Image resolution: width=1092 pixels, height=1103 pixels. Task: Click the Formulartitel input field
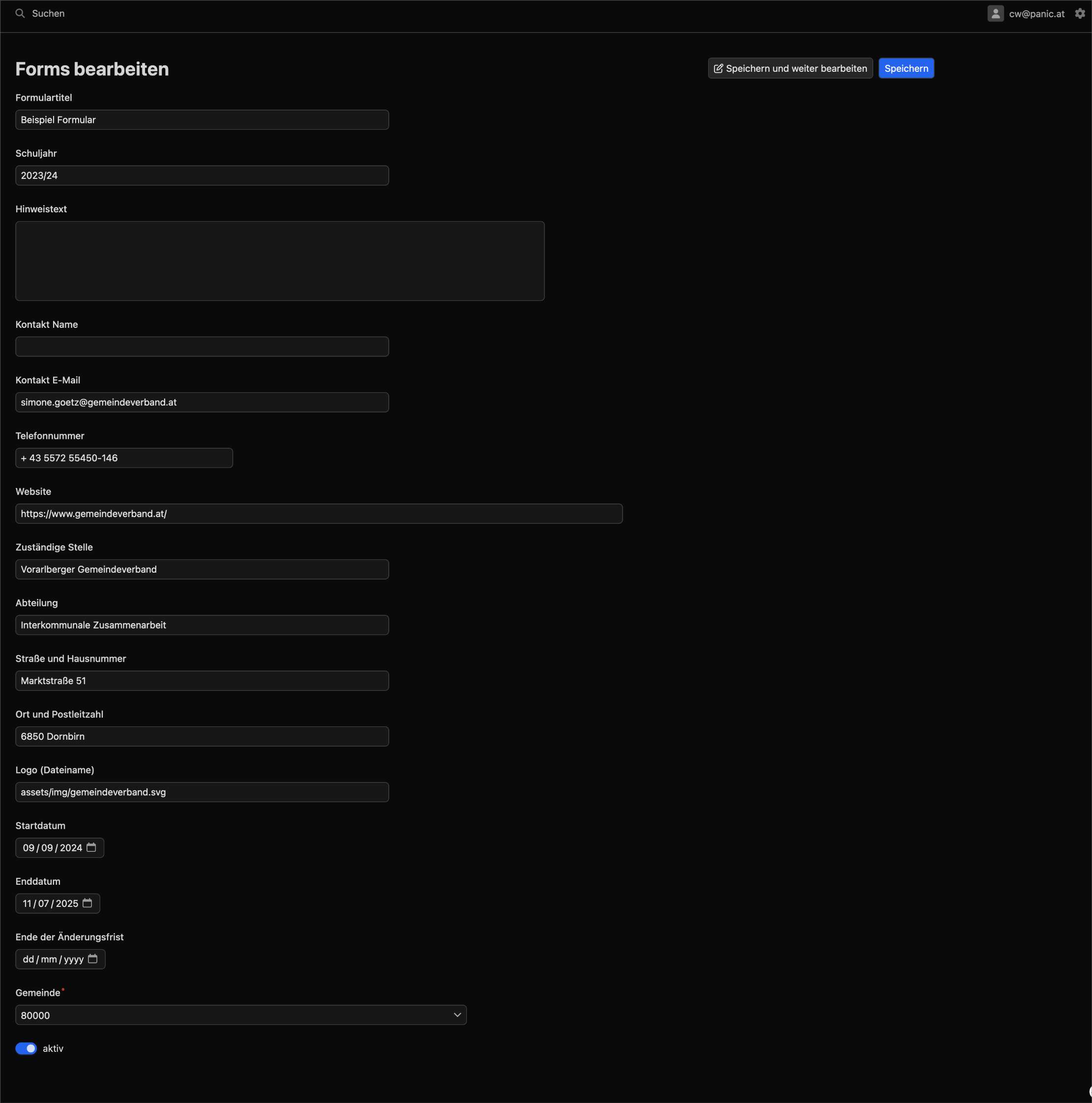pyautogui.click(x=202, y=120)
